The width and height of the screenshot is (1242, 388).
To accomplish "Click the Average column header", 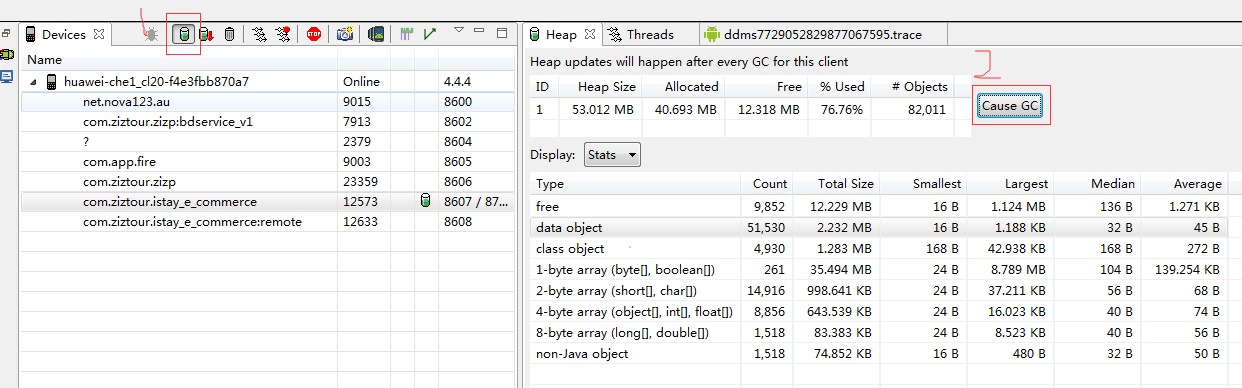I will click(1184, 183).
